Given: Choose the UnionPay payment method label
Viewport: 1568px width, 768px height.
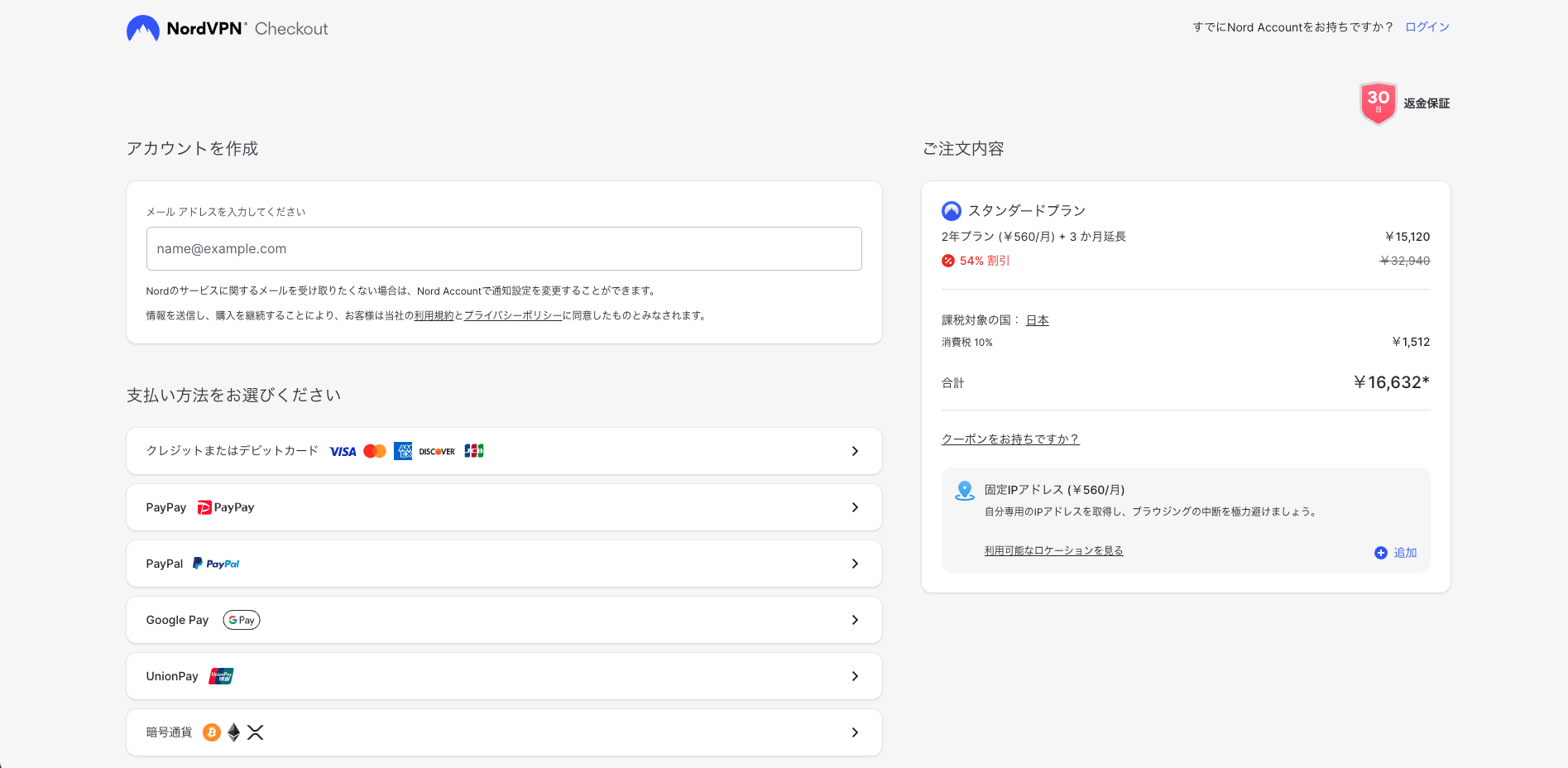Looking at the screenshot, I should coord(172,676).
